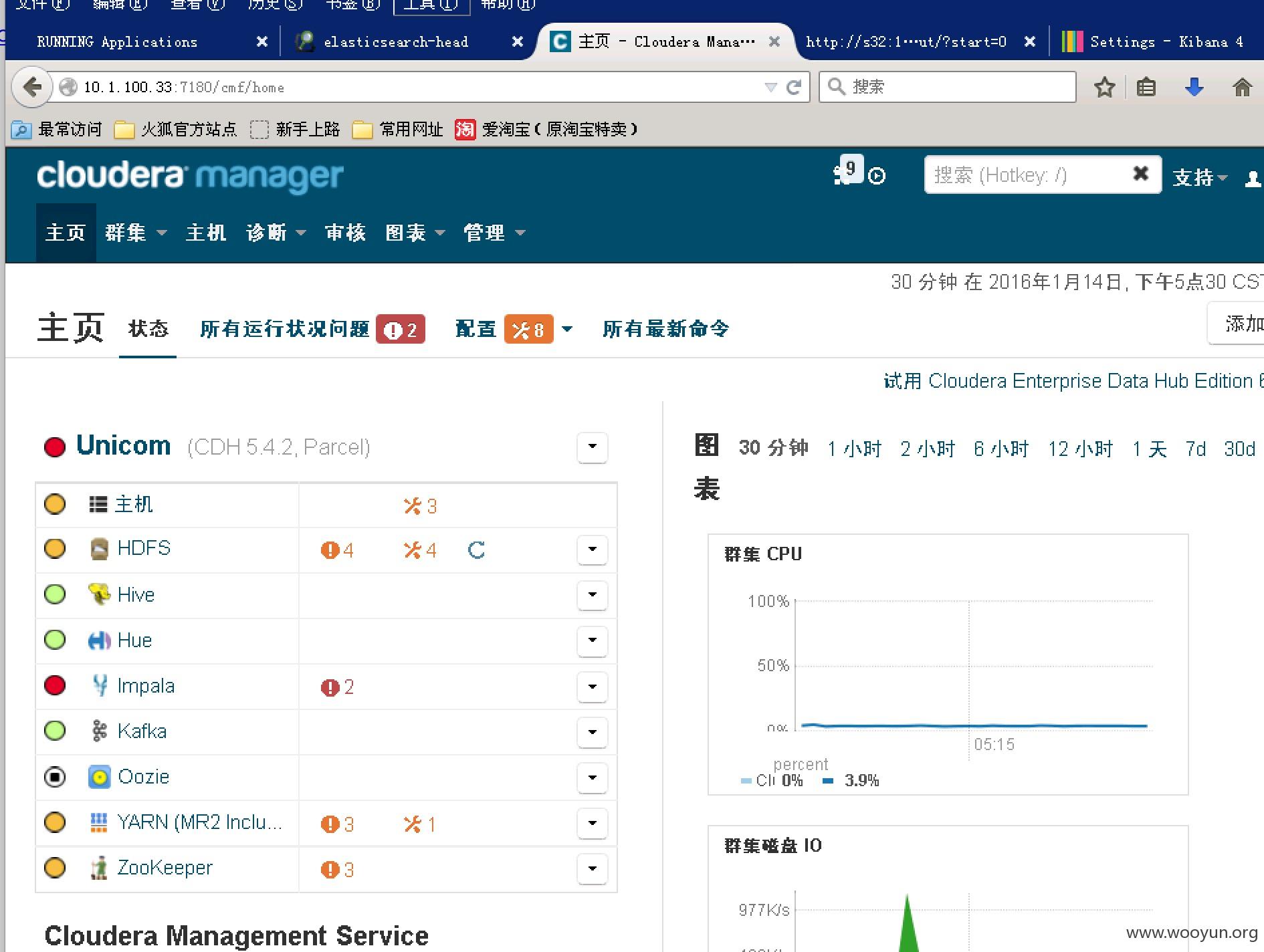Click the Cloudera Enterprise trial link
The height and width of the screenshot is (952, 1264).
[x=1073, y=381]
